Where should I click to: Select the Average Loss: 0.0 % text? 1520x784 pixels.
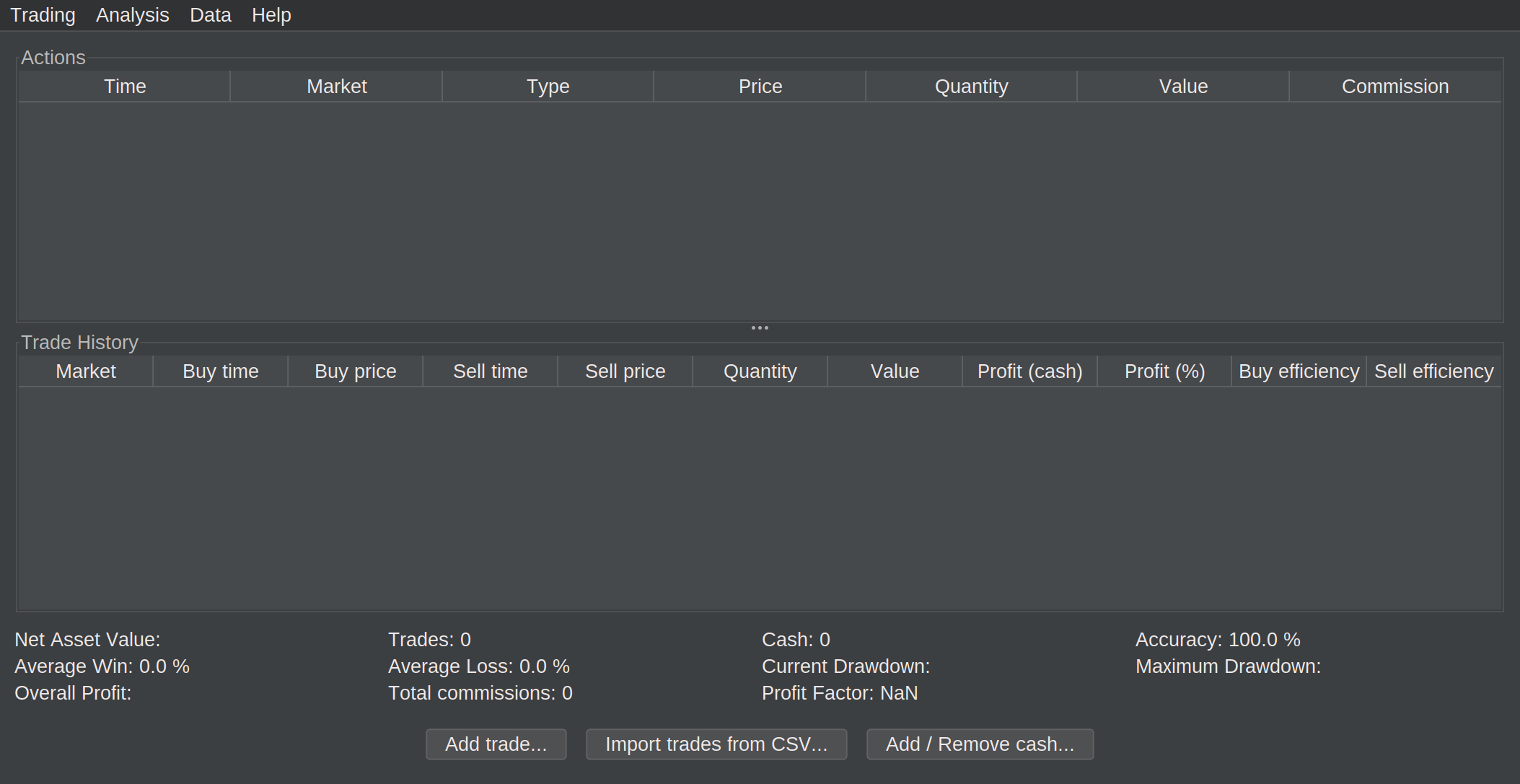tap(479, 666)
